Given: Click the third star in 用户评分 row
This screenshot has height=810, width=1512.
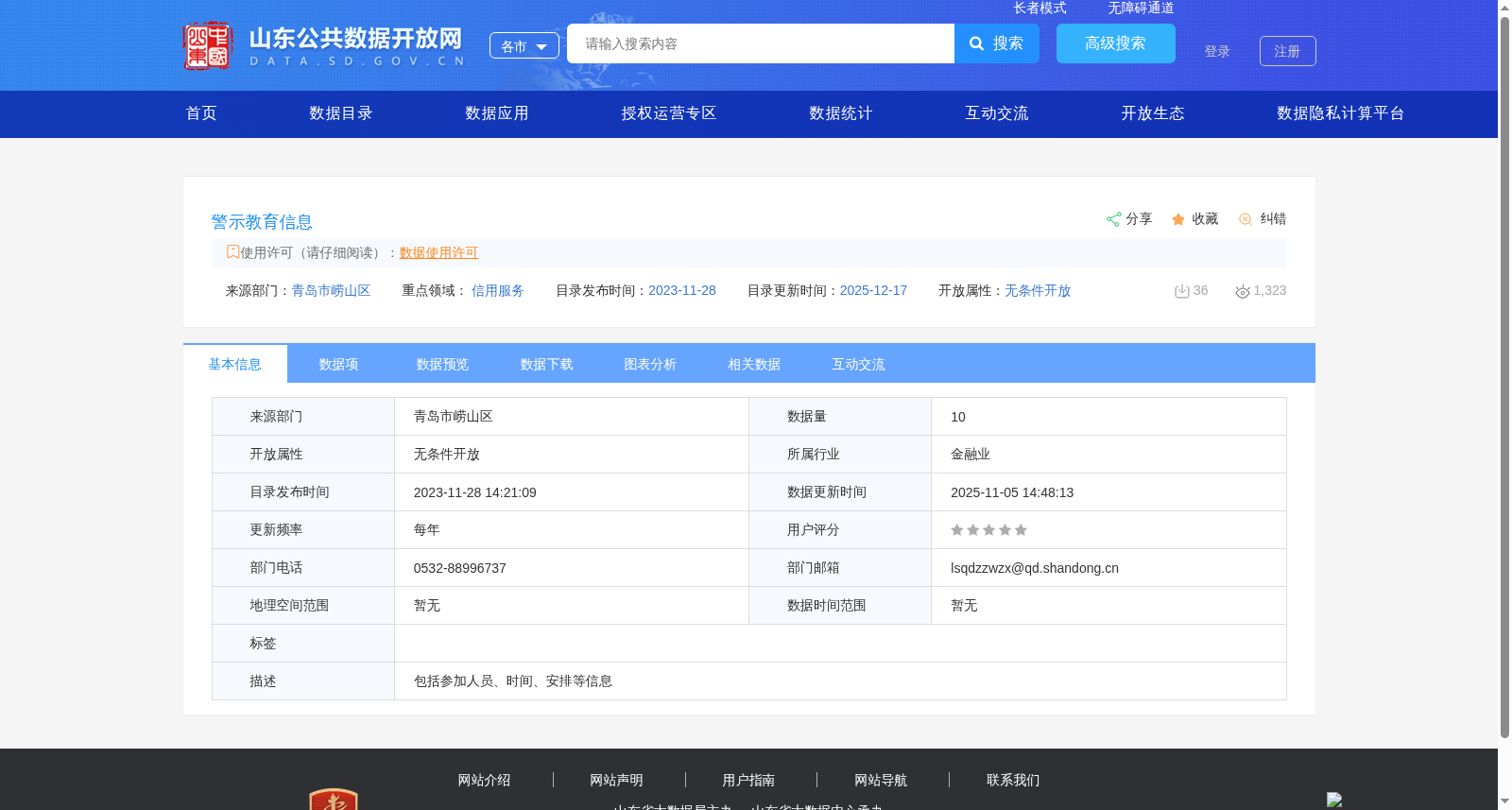Looking at the screenshot, I should tap(988, 530).
